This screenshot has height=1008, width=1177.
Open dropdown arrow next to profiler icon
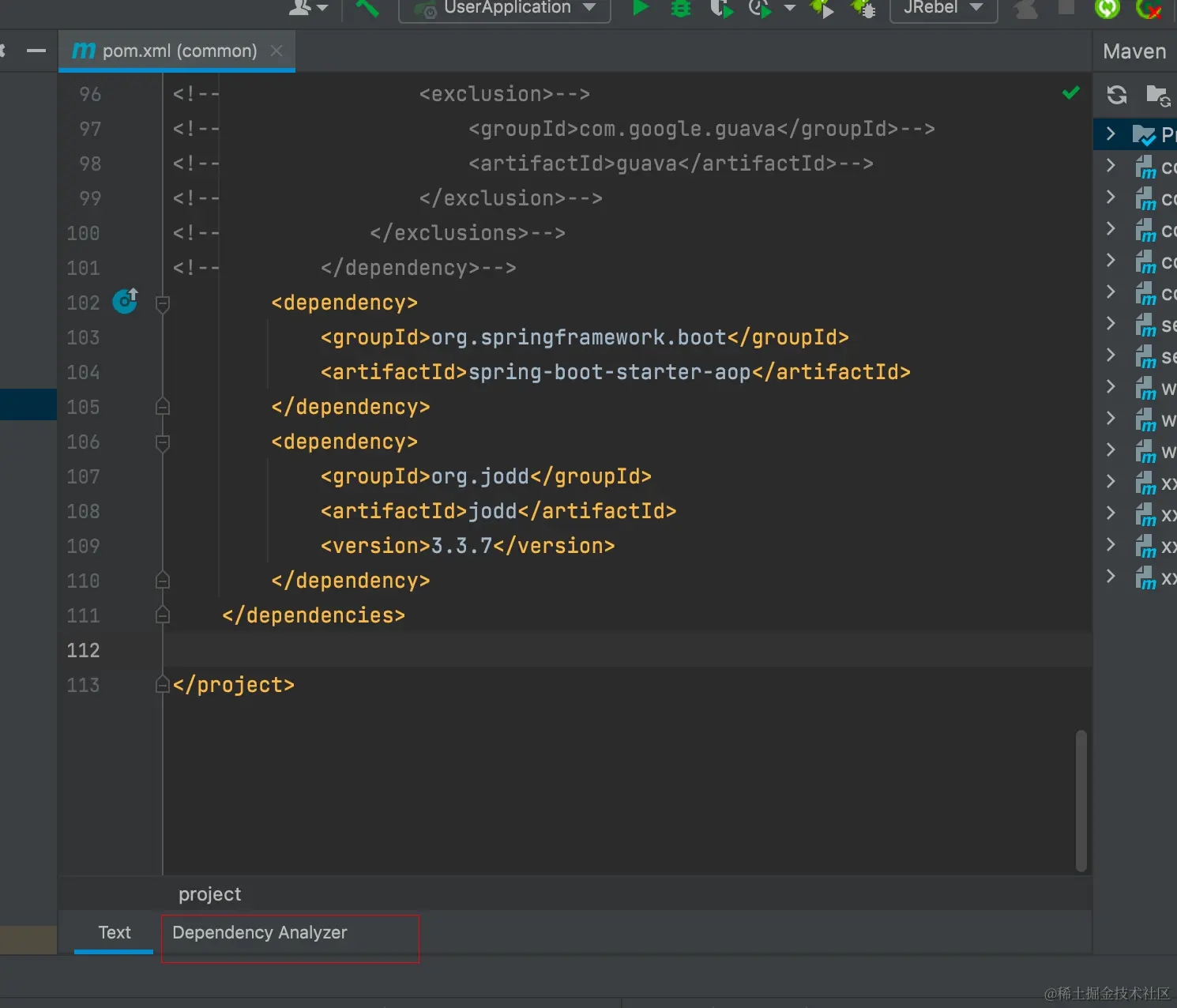(789, 8)
